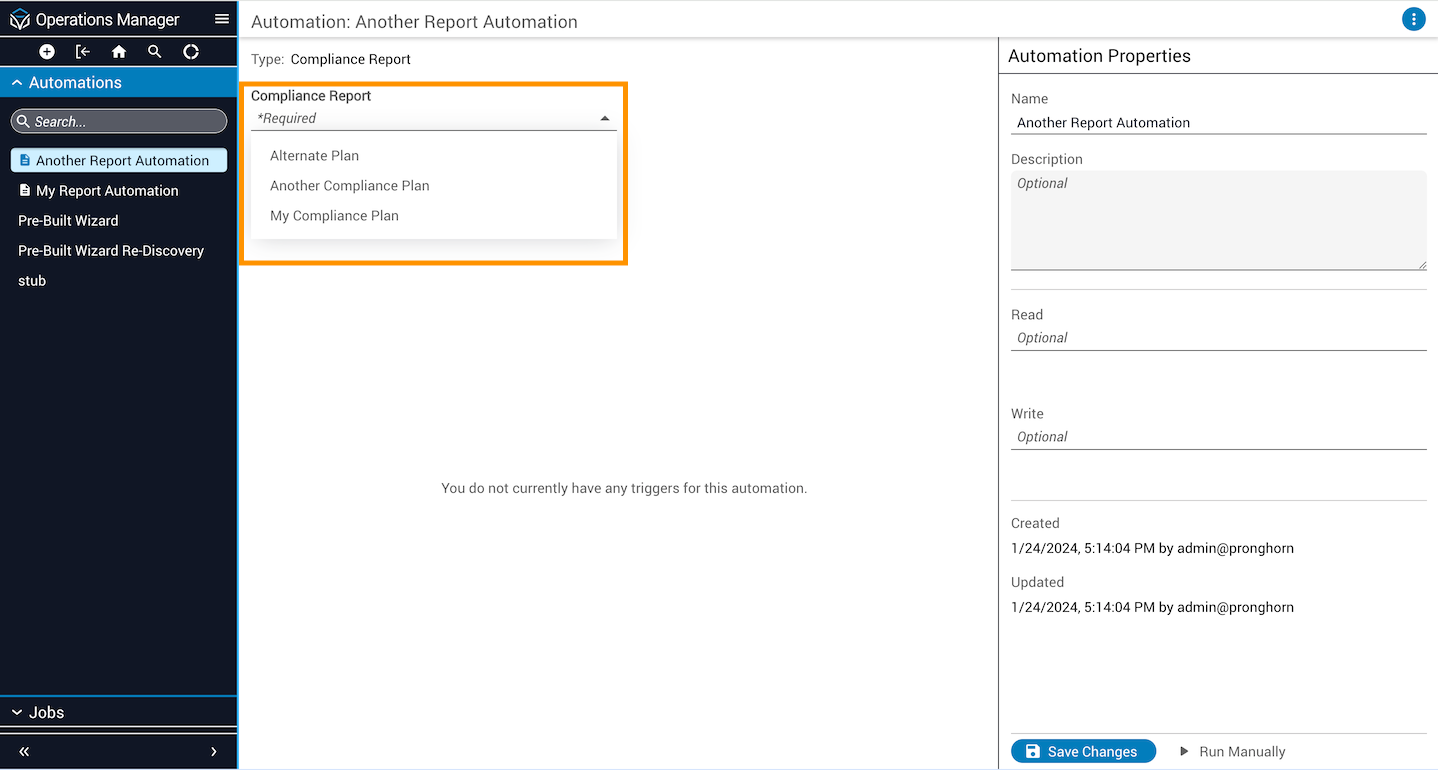Select Pre-Built Wizard Re-Discovery automation

point(111,251)
